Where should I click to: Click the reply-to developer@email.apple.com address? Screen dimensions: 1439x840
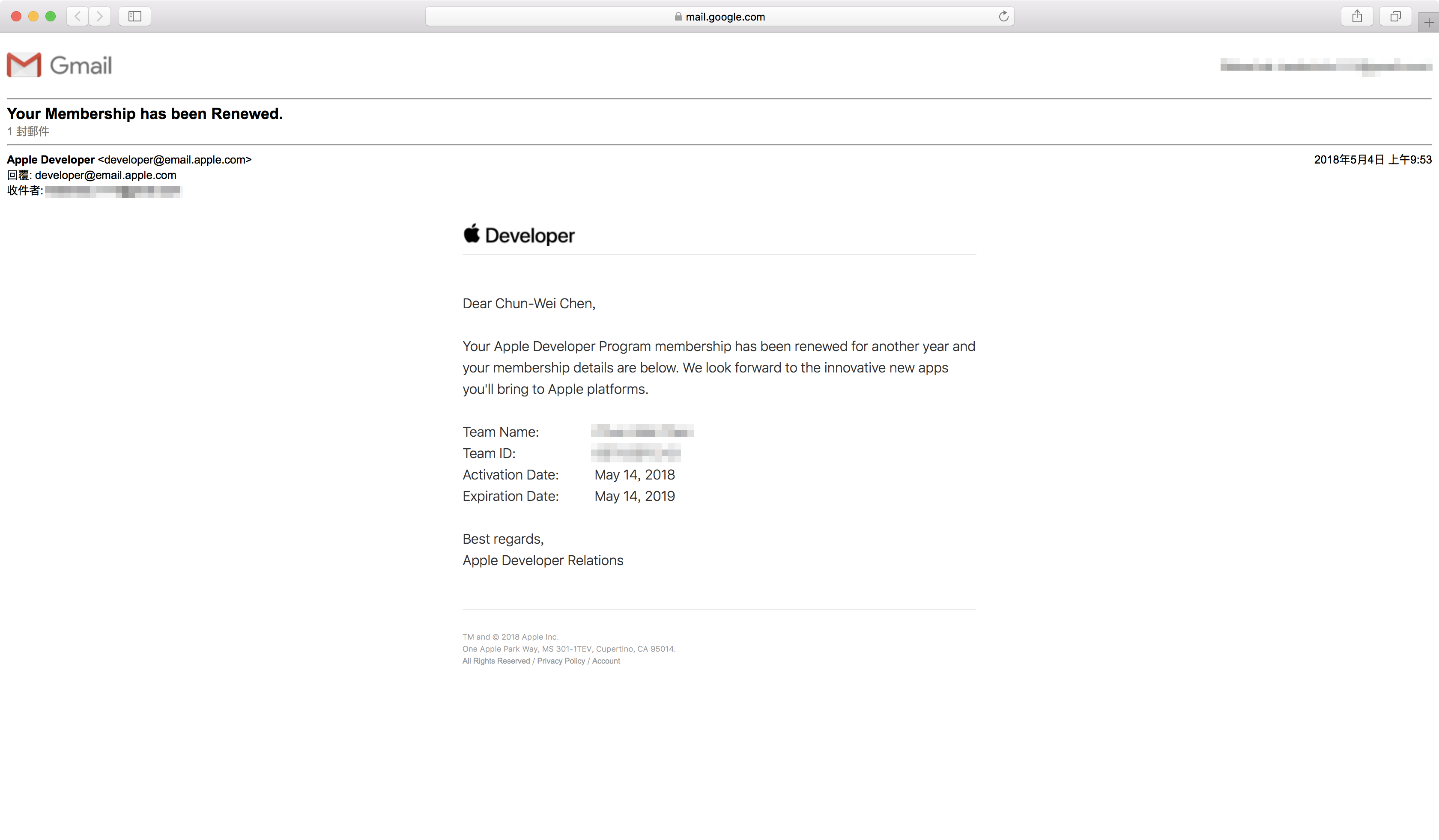tap(106, 175)
